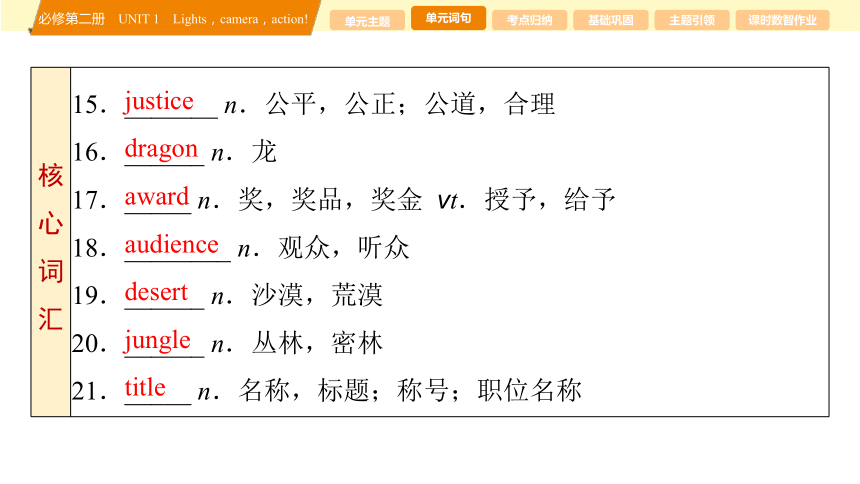Click the red word "audience"
Screen dimensions: 860x484
pos(172,245)
